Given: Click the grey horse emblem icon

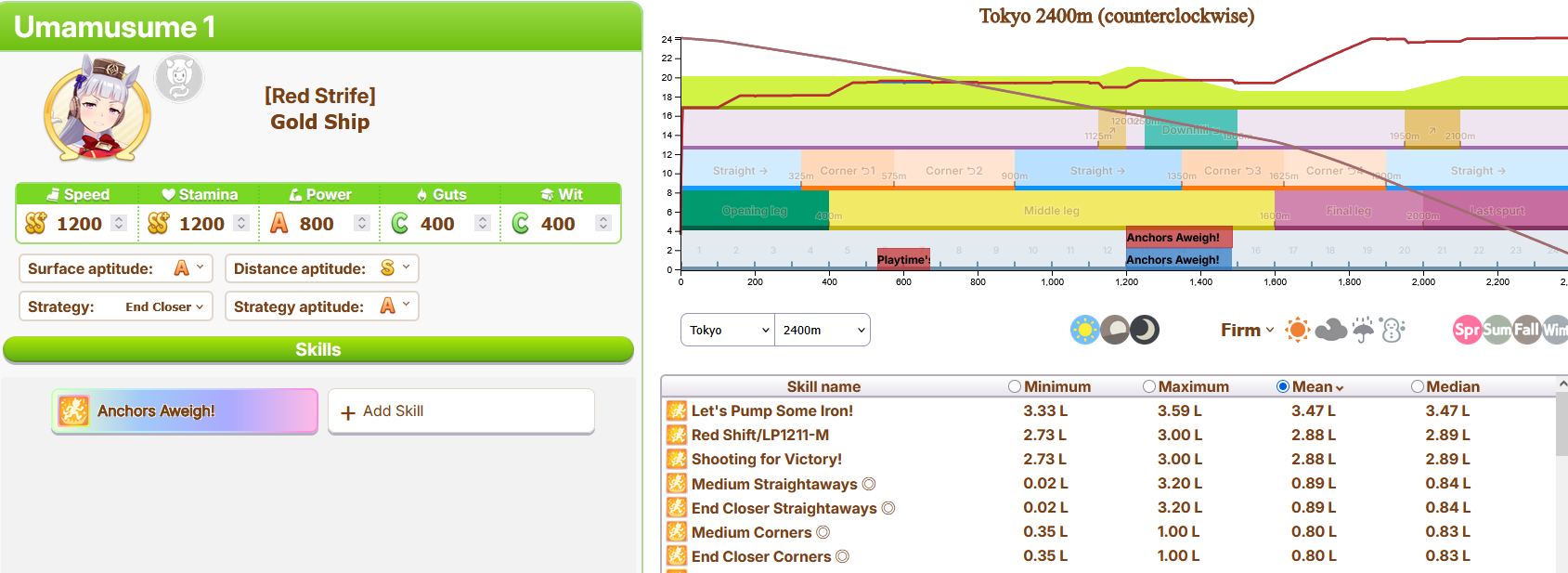Looking at the screenshot, I should click(179, 79).
